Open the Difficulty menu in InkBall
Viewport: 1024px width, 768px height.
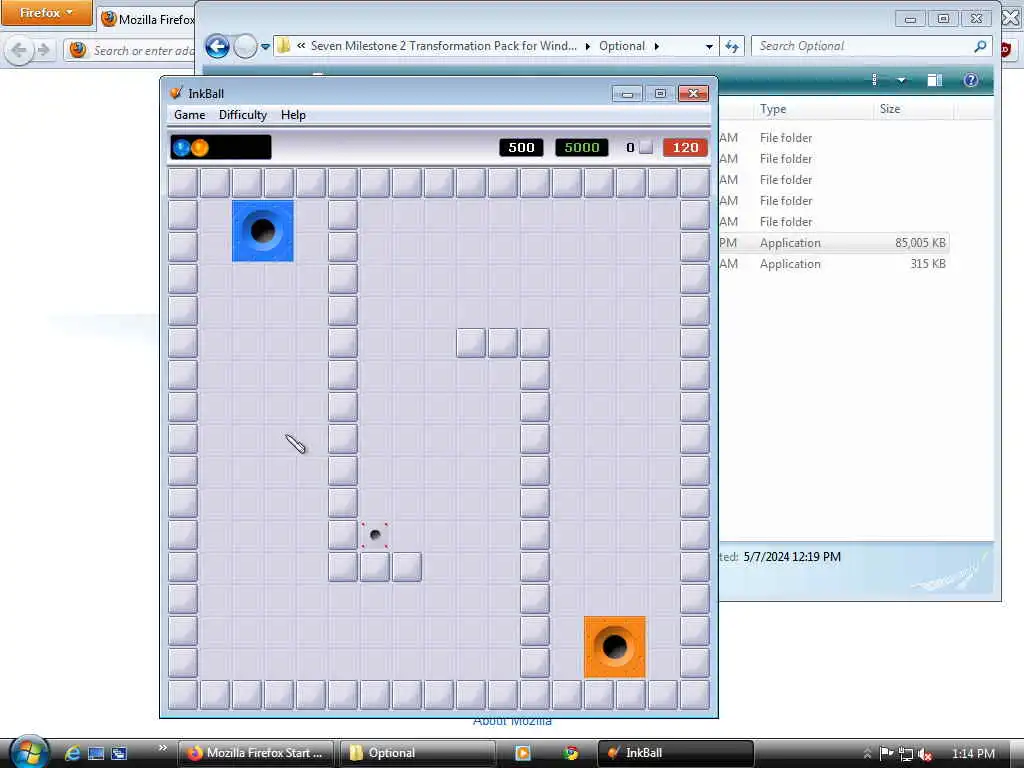[242, 115]
